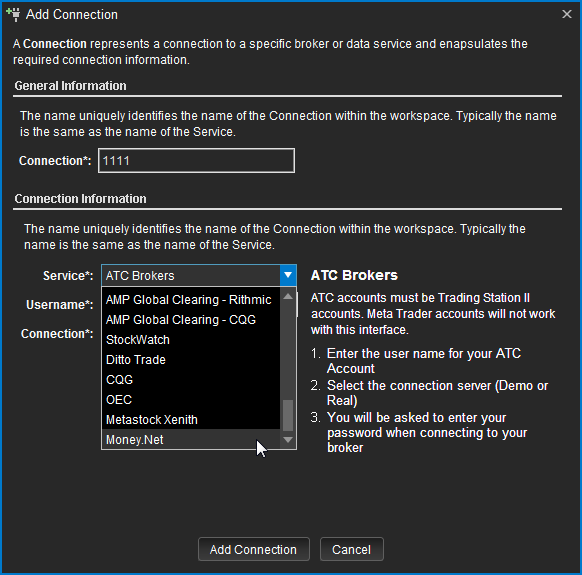
Task: Choose StockWatch in the service list
Action: [191, 340]
